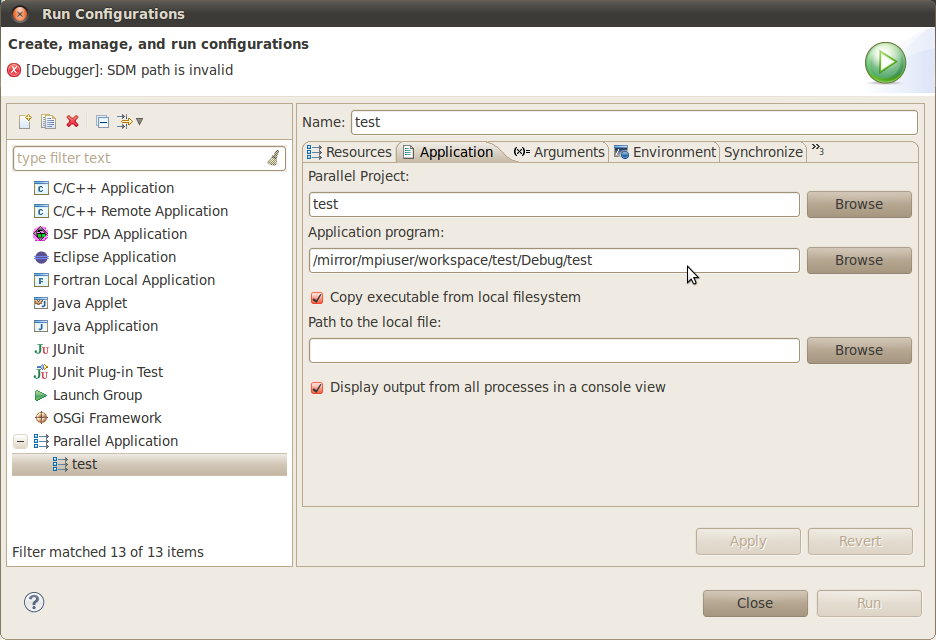This screenshot has height=640, width=936.
Task: Duplicate the selected launch configuration
Action: point(48,122)
